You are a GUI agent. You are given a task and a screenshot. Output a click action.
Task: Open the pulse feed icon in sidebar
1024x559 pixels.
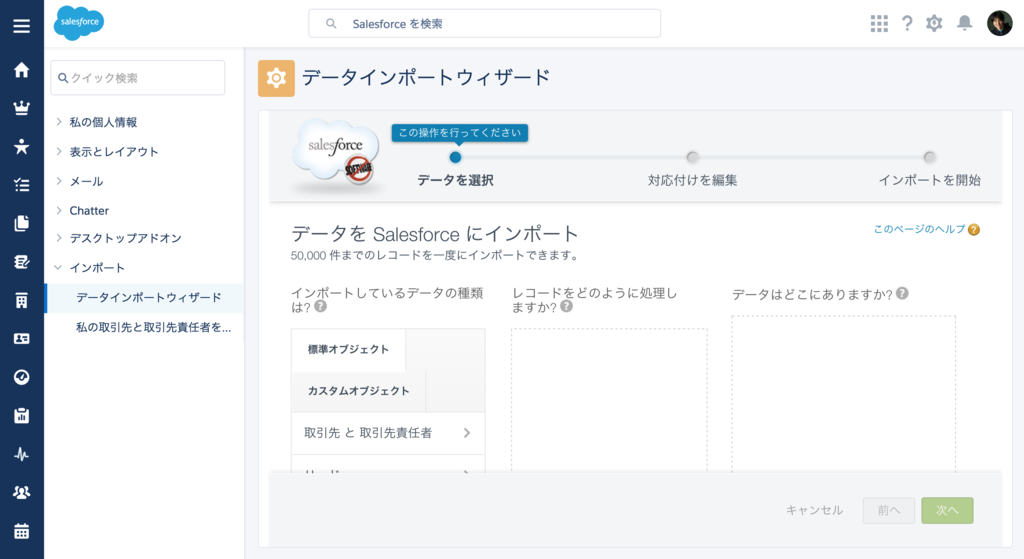click(22, 454)
